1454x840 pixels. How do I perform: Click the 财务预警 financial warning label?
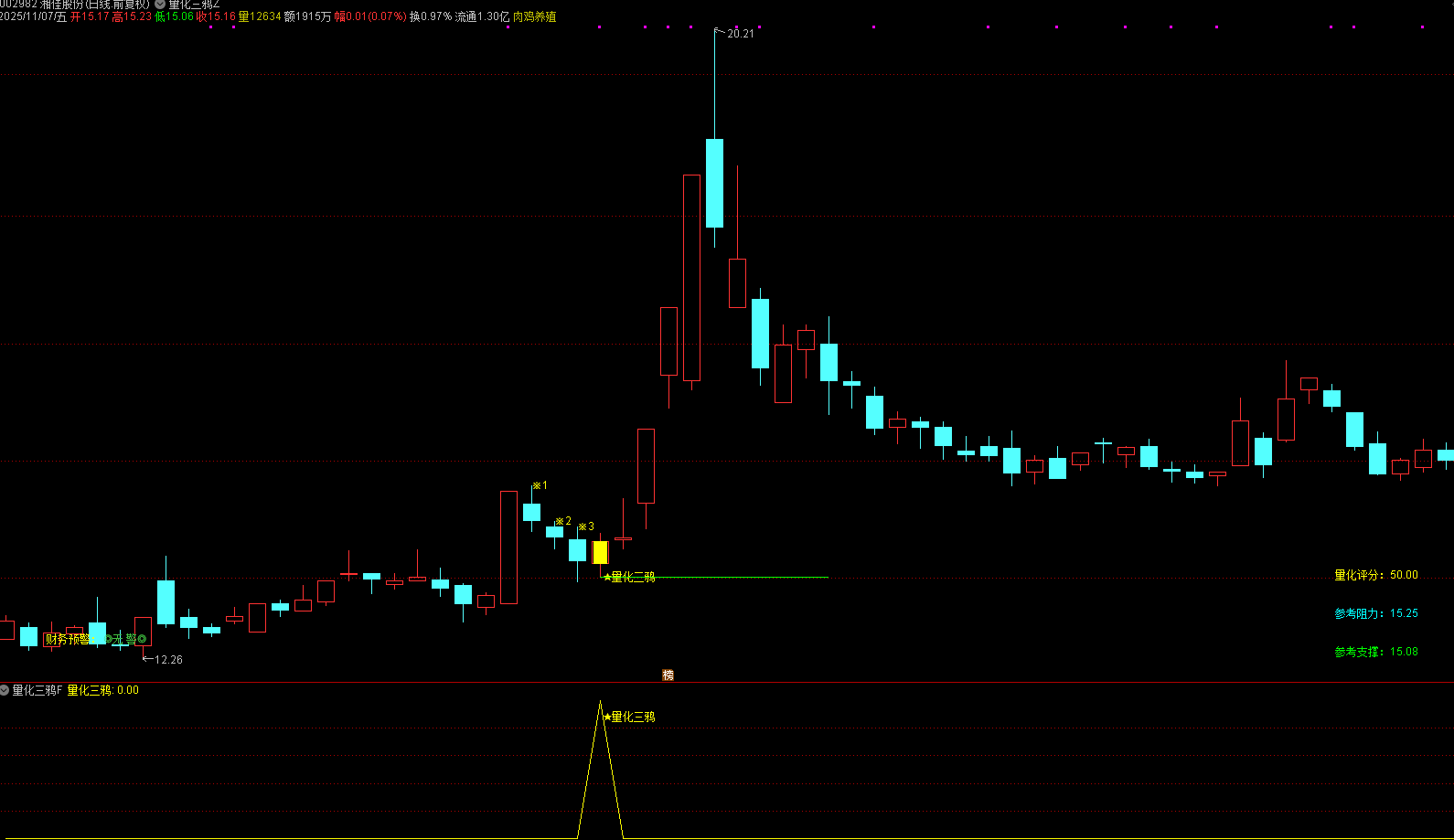[69, 639]
